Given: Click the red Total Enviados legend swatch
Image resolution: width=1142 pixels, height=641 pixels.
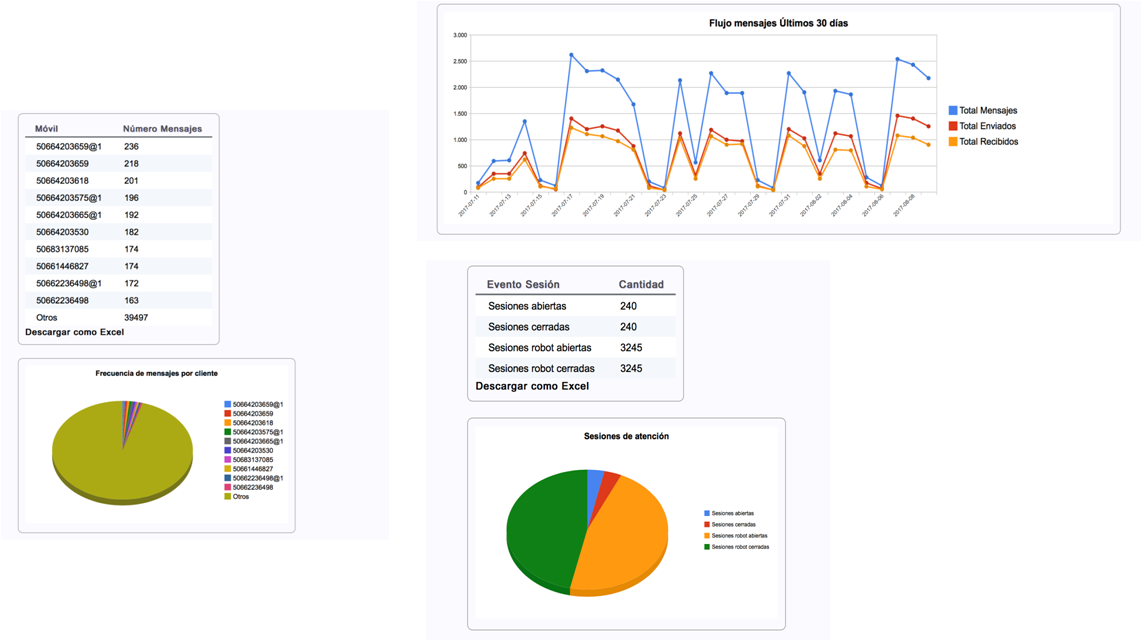Looking at the screenshot, I should click(953, 126).
